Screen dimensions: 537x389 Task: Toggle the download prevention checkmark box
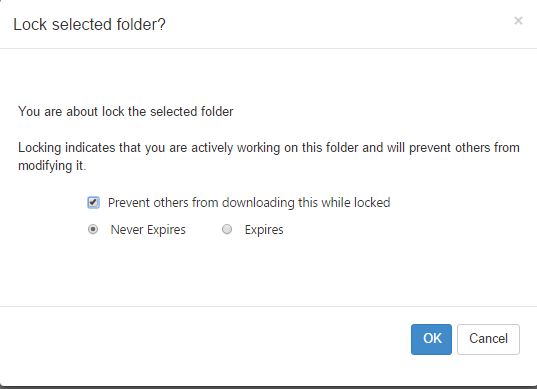click(x=93, y=202)
